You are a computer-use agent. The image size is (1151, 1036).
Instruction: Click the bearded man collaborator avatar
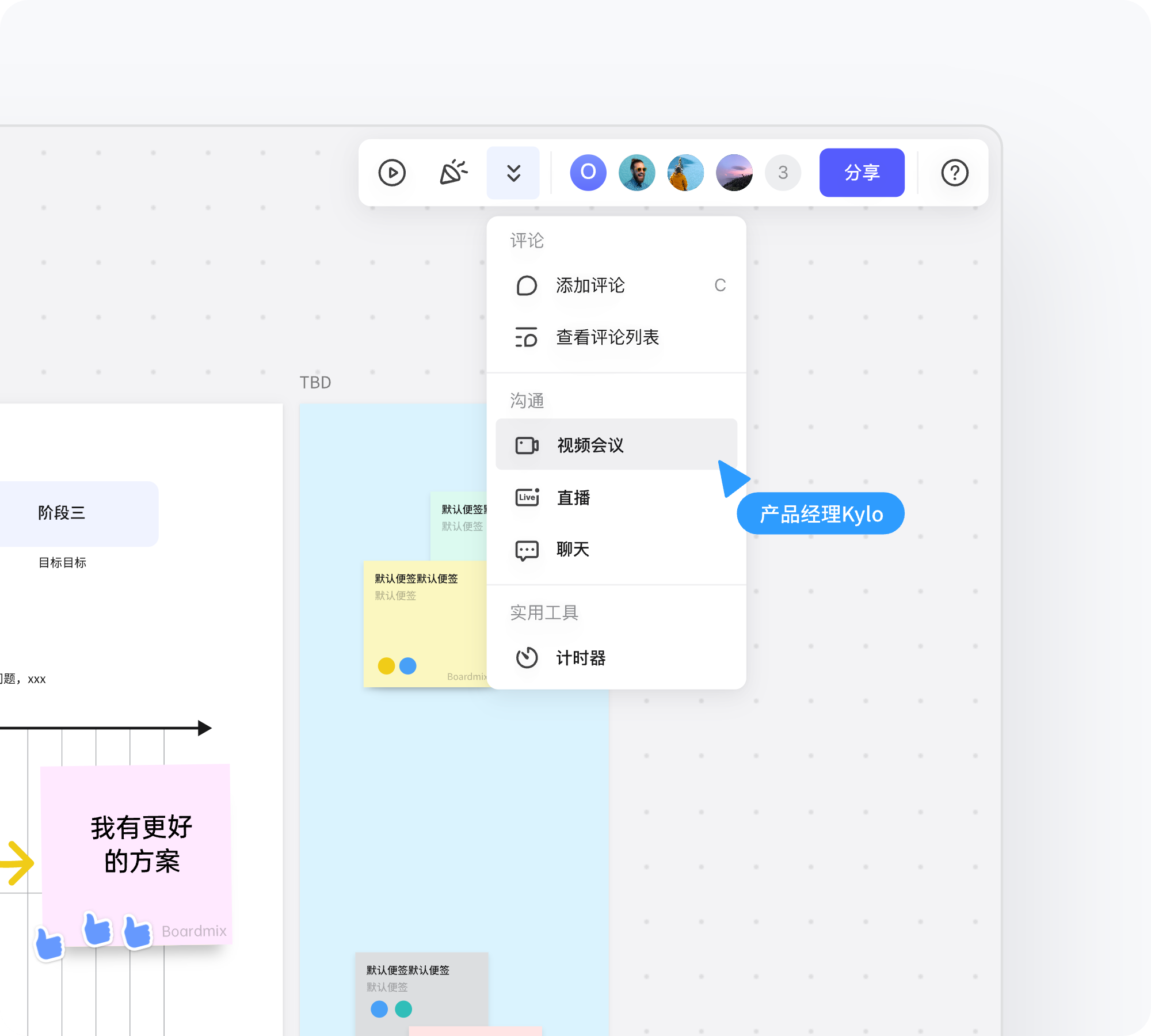(x=637, y=173)
